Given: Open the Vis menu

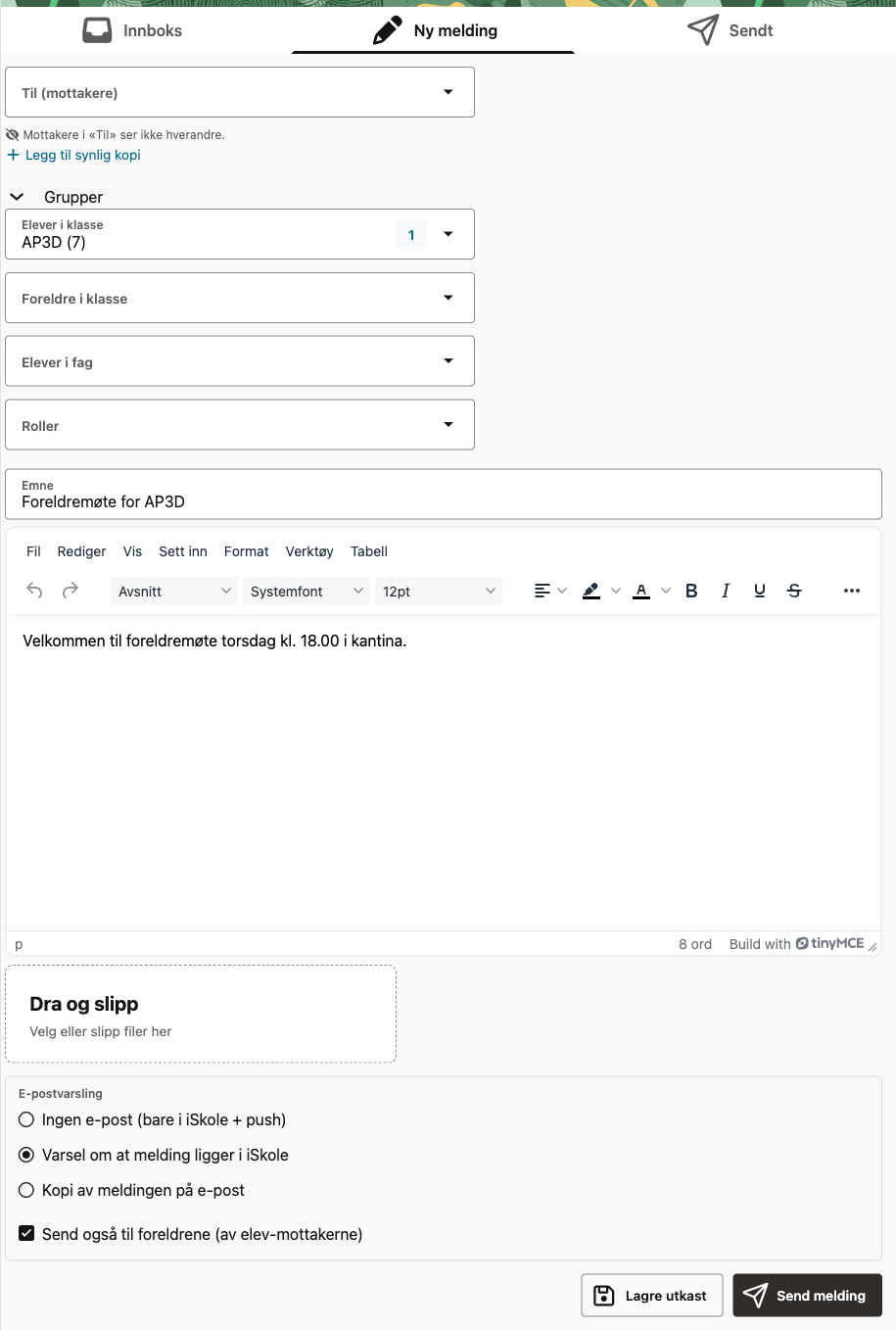Looking at the screenshot, I should tap(132, 551).
